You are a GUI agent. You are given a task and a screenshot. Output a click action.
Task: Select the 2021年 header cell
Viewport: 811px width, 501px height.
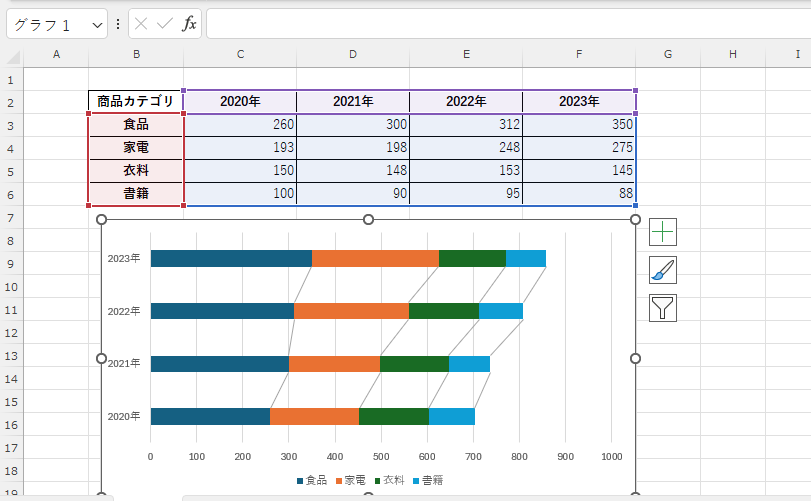click(x=353, y=101)
